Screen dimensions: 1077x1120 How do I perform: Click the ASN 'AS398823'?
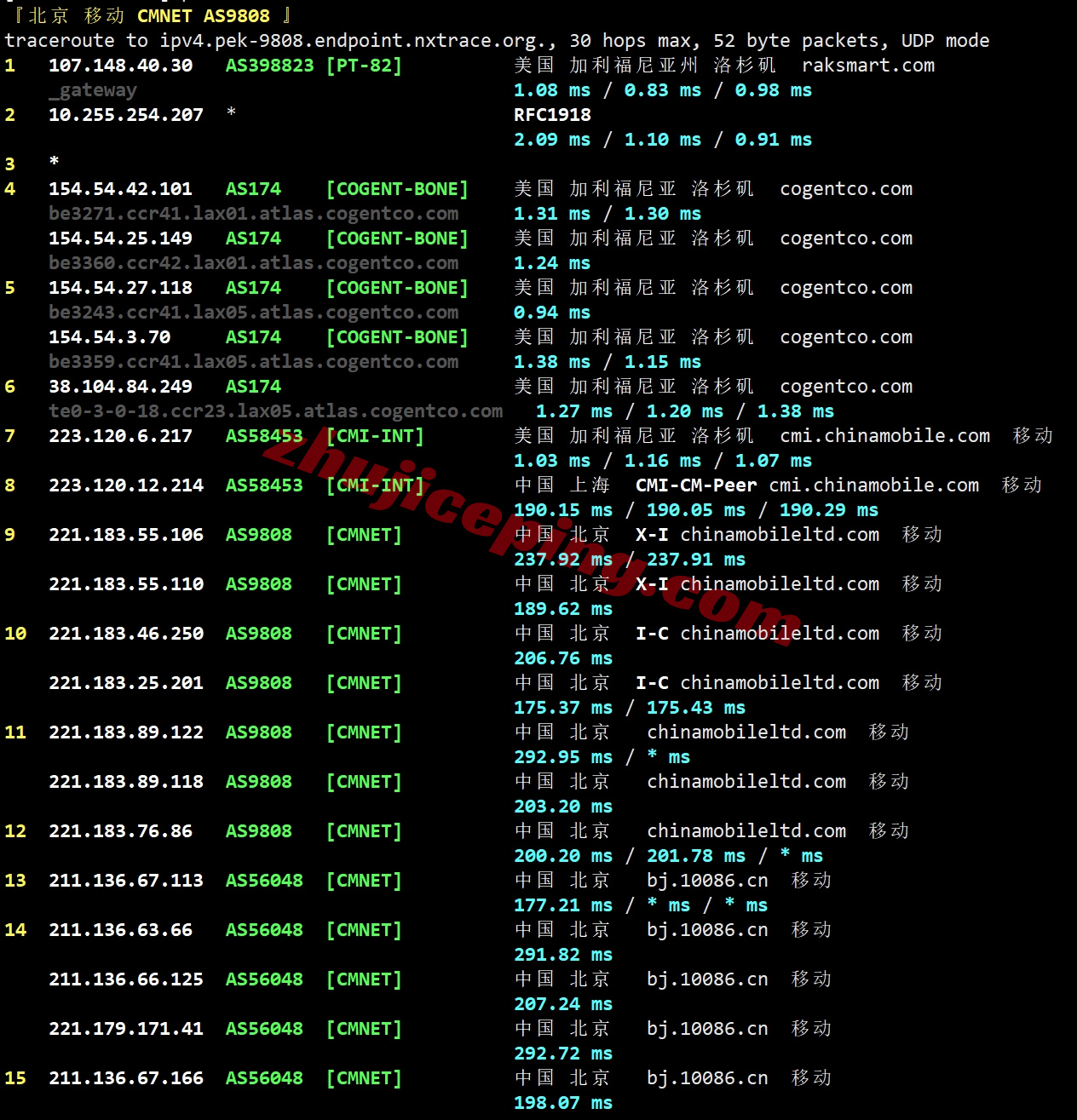click(270, 66)
